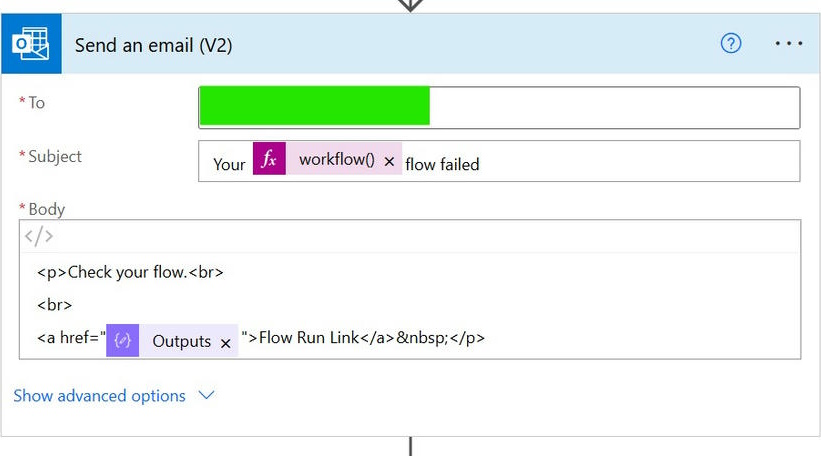
Task: Click the Show advanced options link
Action: tap(99, 396)
